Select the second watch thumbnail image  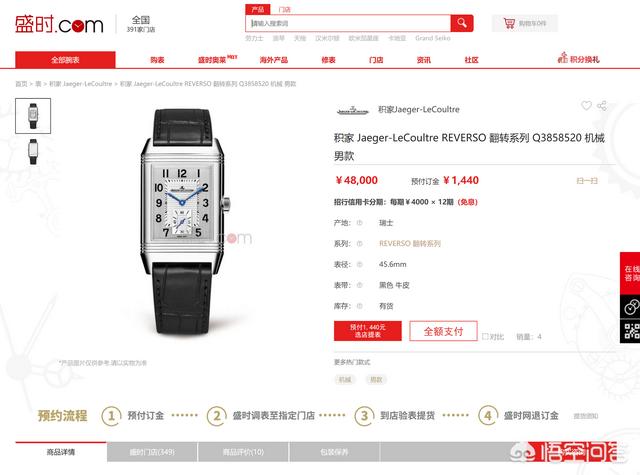point(33,152)
